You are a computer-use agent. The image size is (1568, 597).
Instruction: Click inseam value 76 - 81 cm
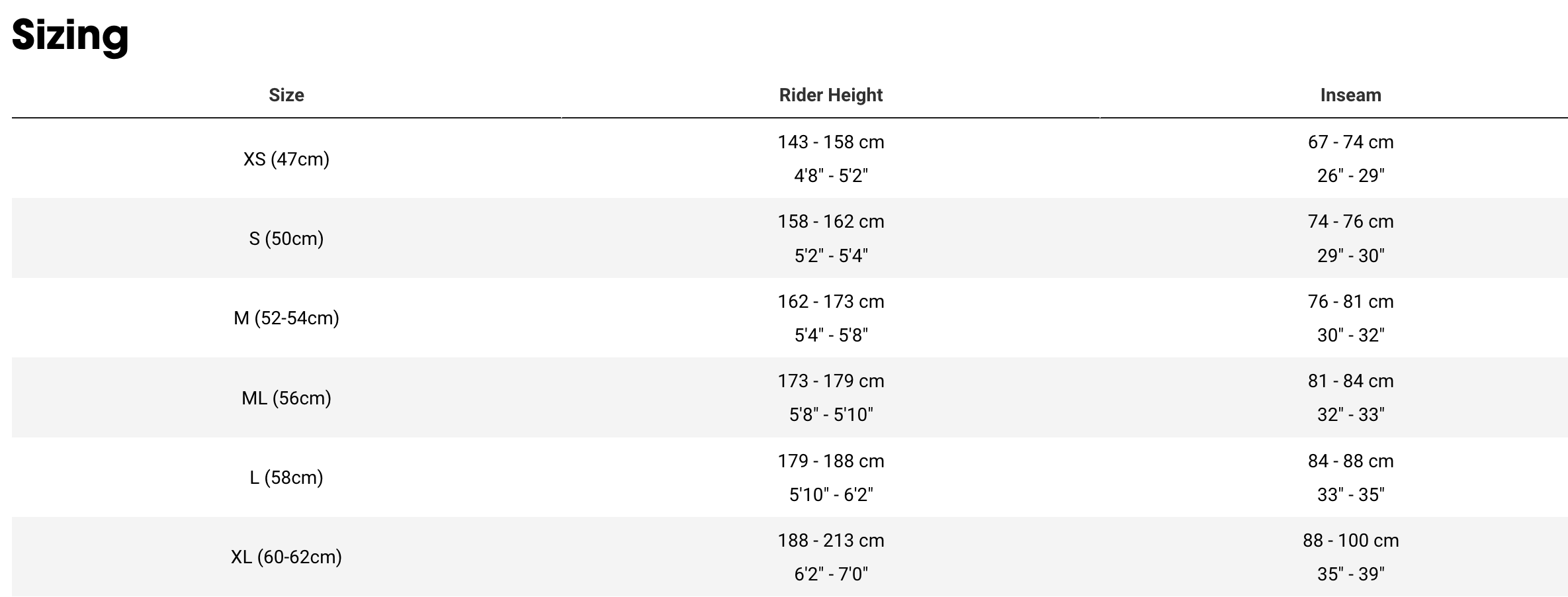pos(1350,302)
